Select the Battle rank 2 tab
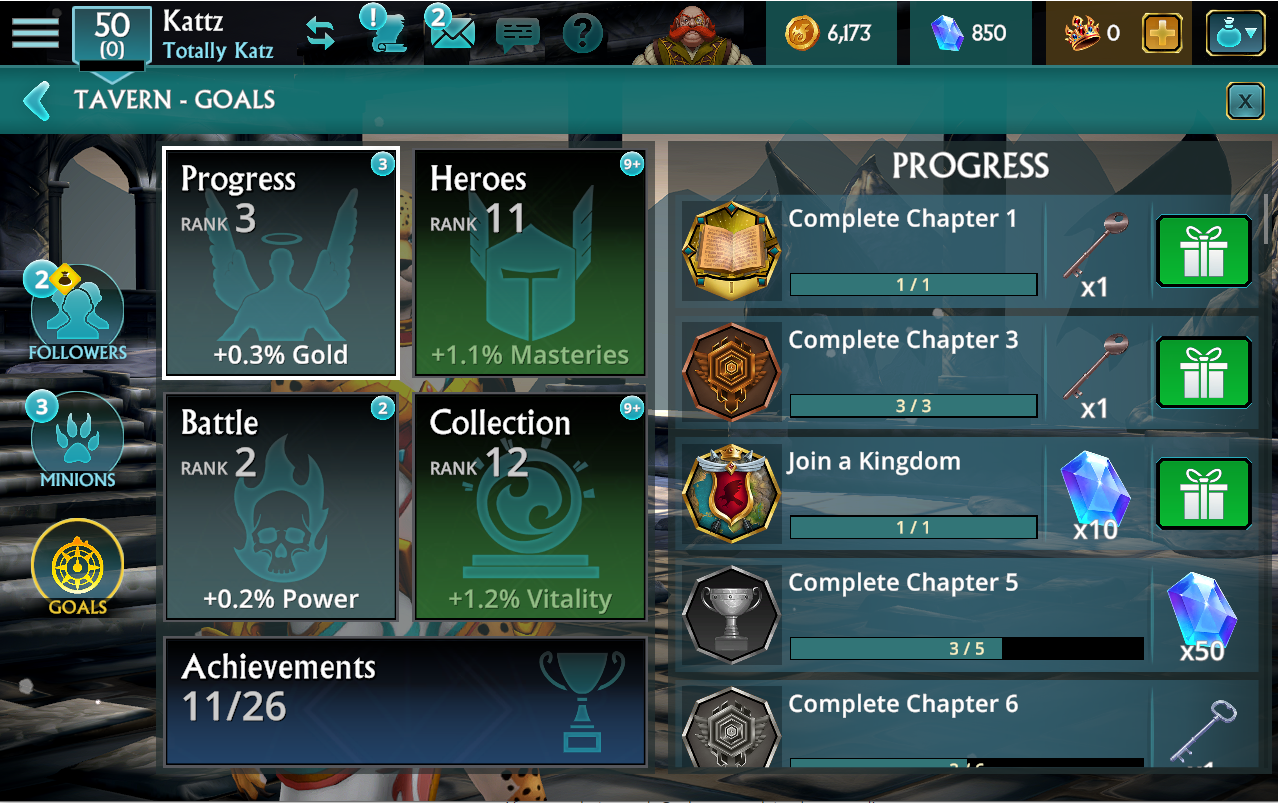 [281, 507]
